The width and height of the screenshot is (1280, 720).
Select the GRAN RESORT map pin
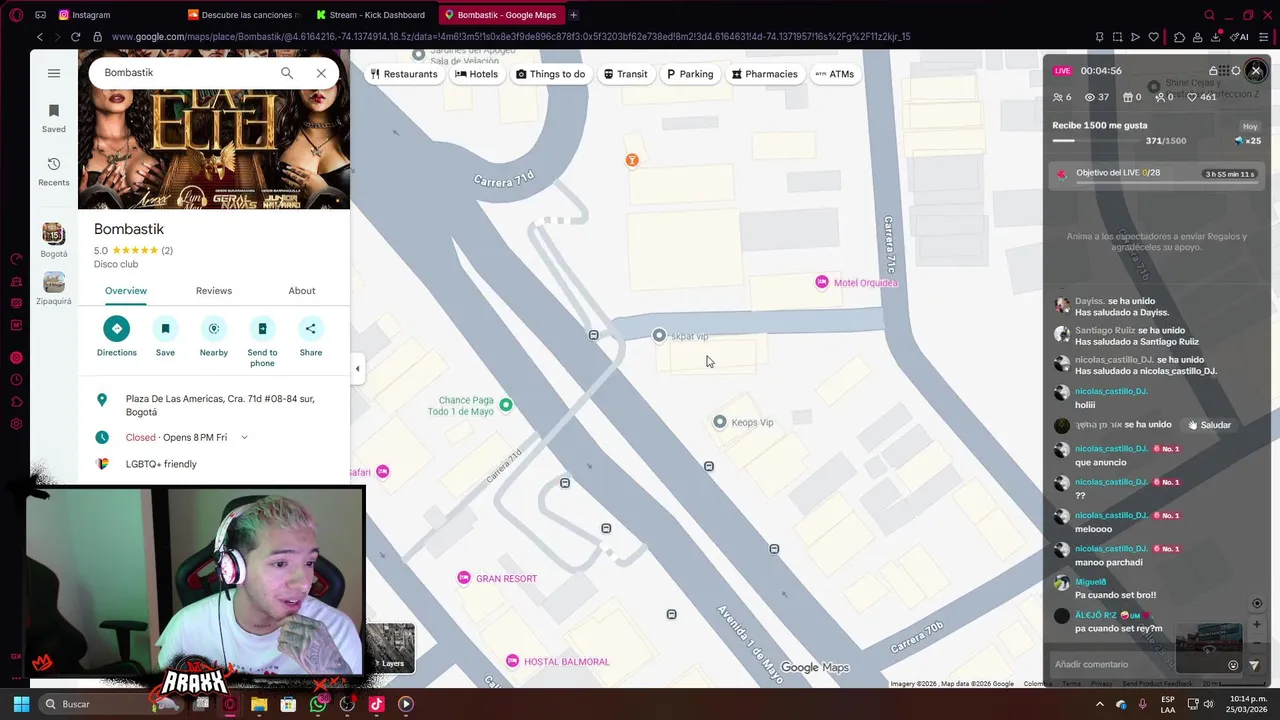pyautogui.click(x=464, y=578)
